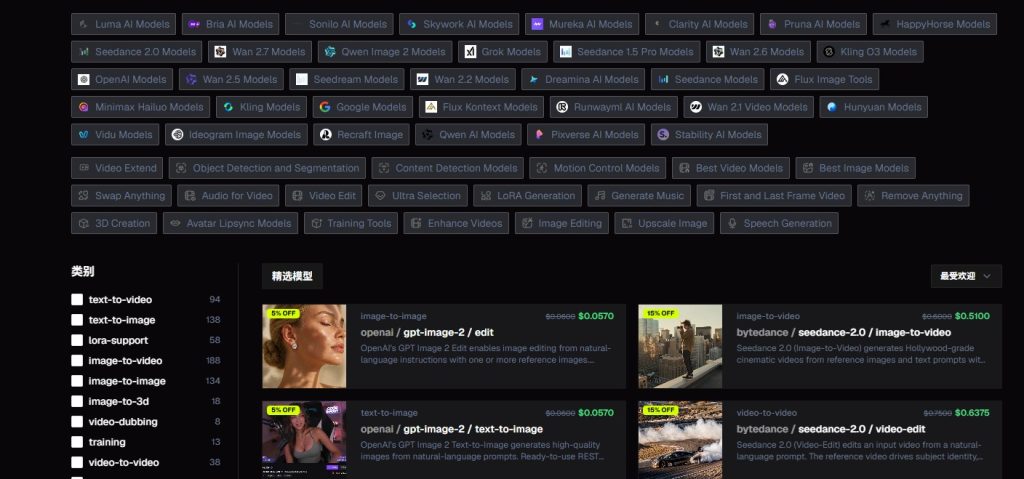Image resolution: width=1024 pixels, height=479 pixels.
Task: Open the 3D Creation tag
Action: pos(114,223)
